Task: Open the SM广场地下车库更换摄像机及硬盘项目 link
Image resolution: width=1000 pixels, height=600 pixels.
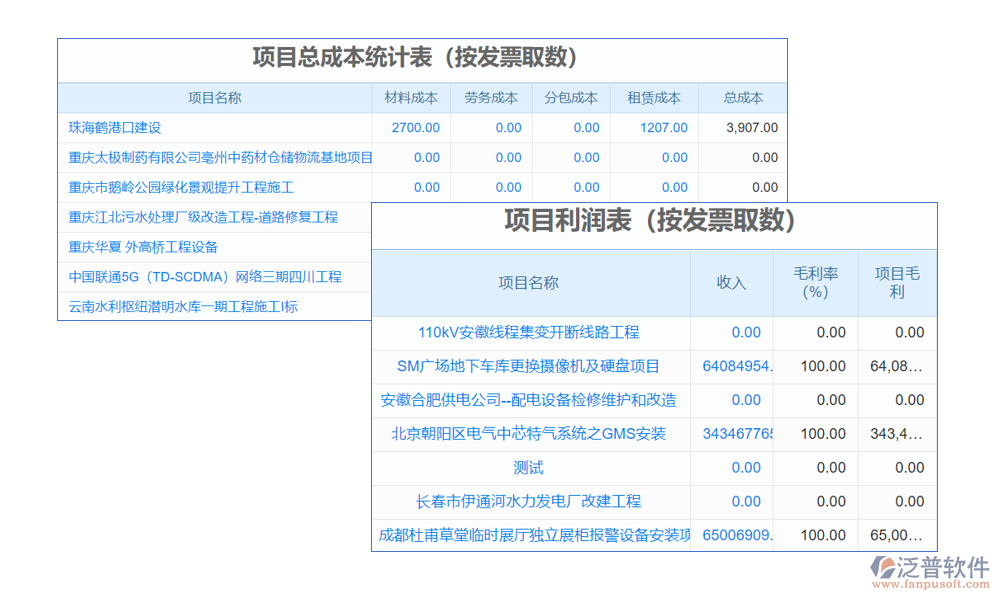Action: point(528,366)
